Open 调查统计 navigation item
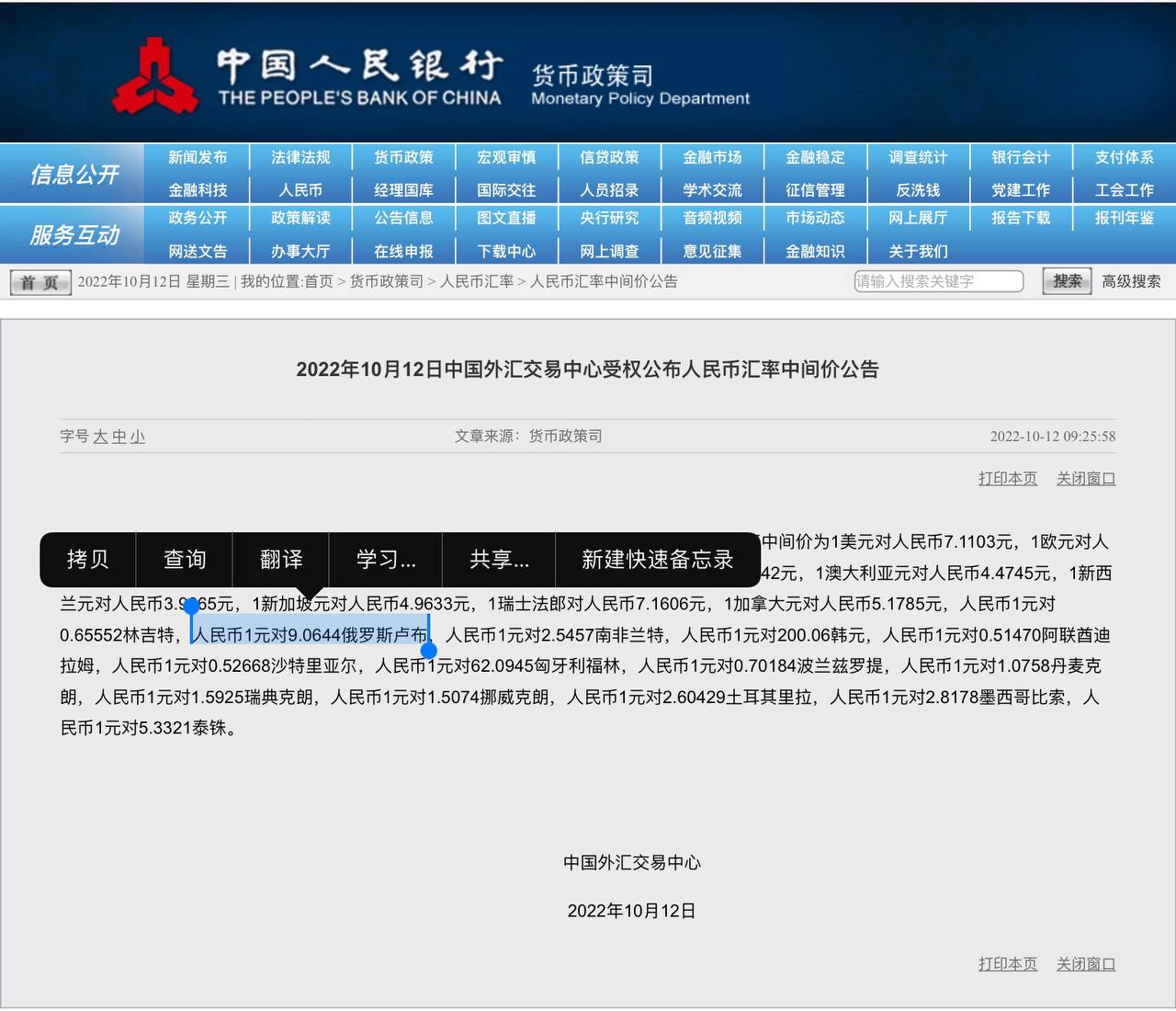 click(x=918, y=157)
